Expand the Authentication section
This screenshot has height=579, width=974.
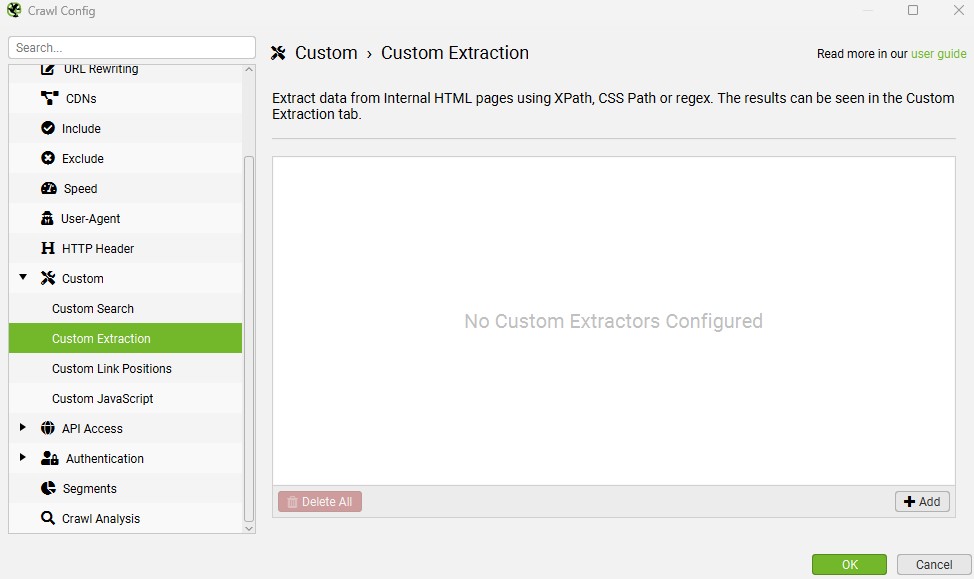pyautogui.click(x=23, y=458)
